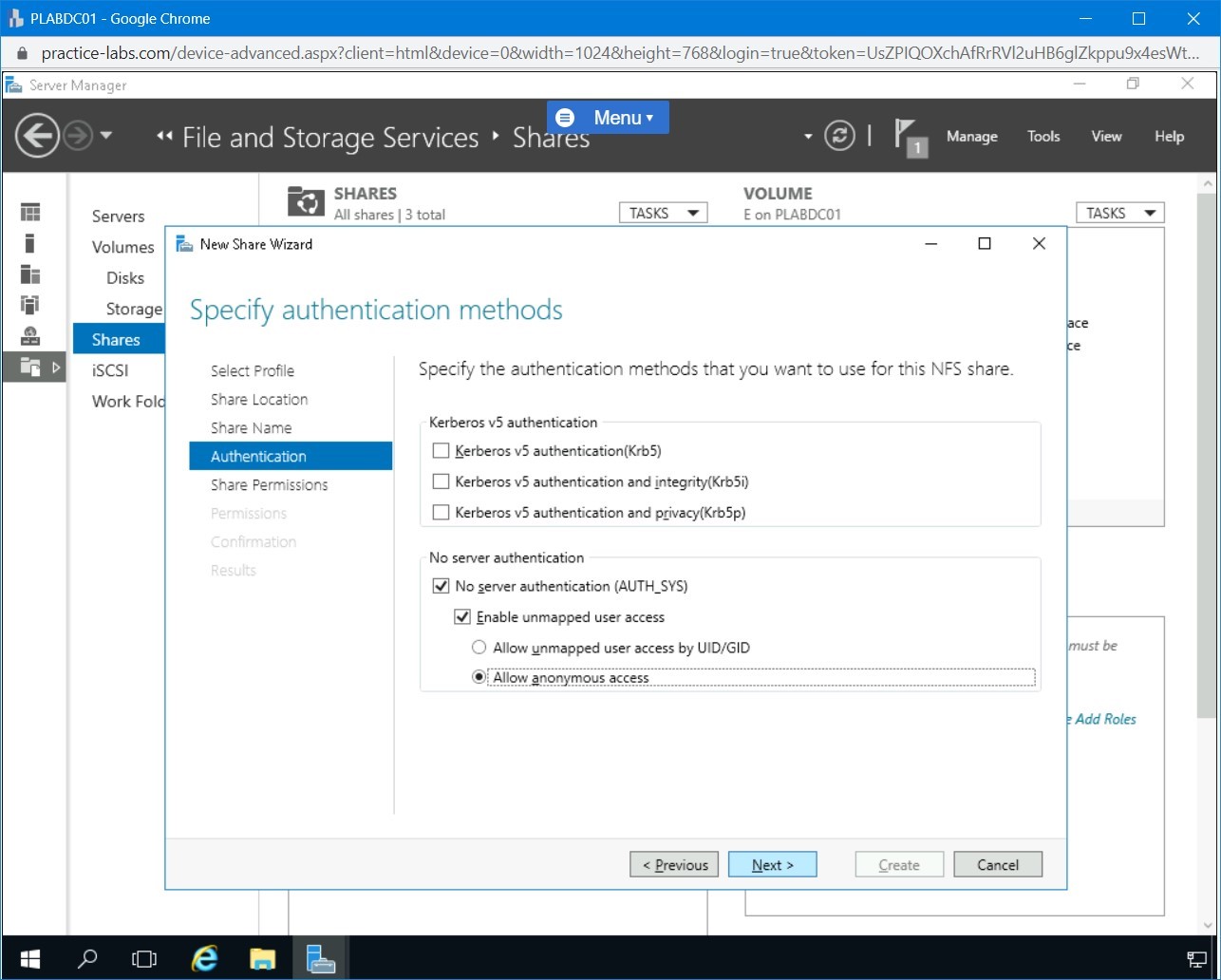Screen dimensions: 1221x980
Task: Click the site lock icon in Chrome
Action: [22, 53]
